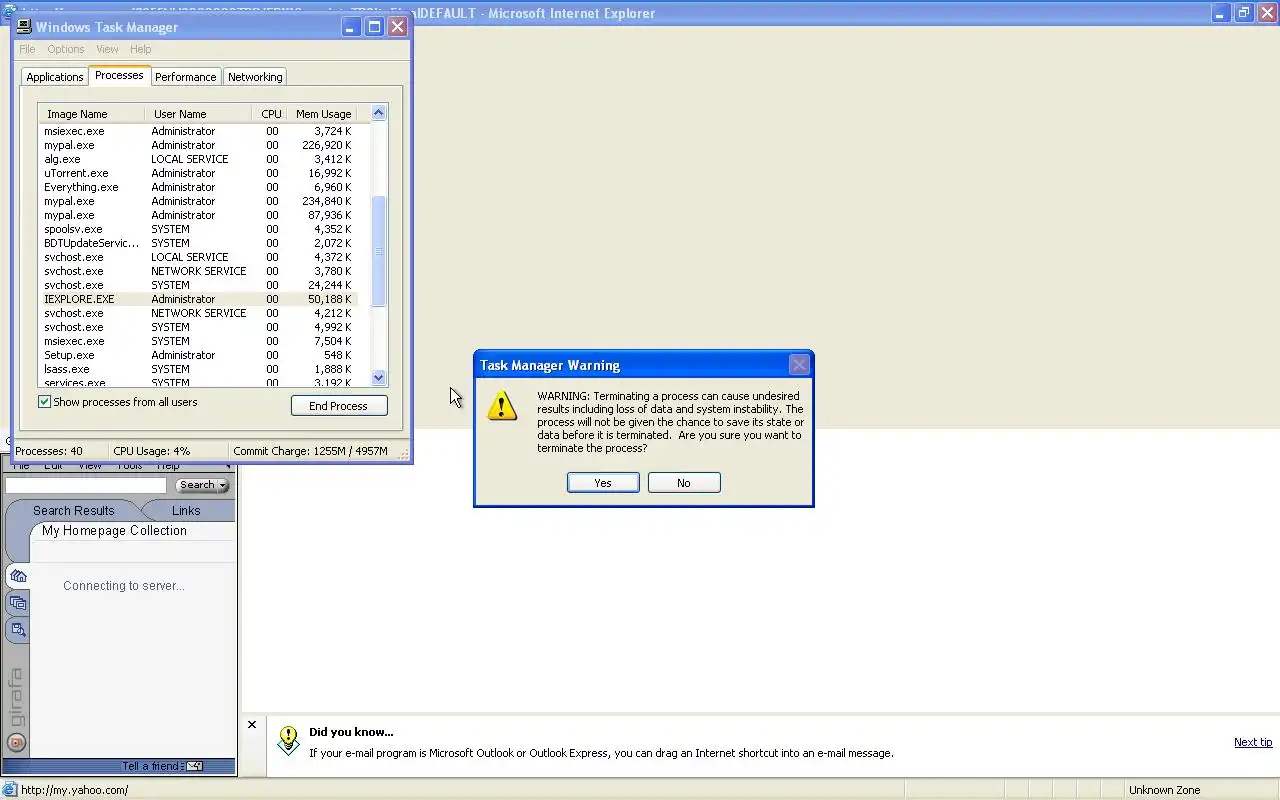Click the CPU Usage: 4% status entry

pyautogui.click(x=152, y=451)
